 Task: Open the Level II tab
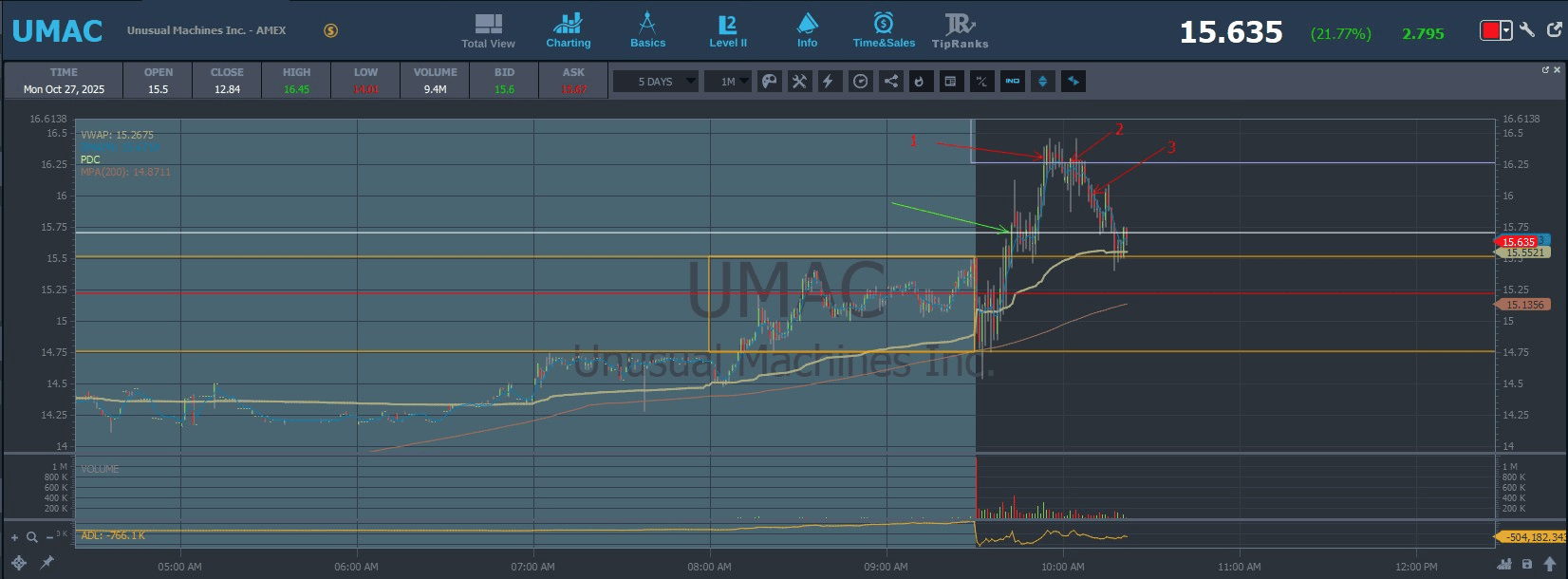coord(728,30)
